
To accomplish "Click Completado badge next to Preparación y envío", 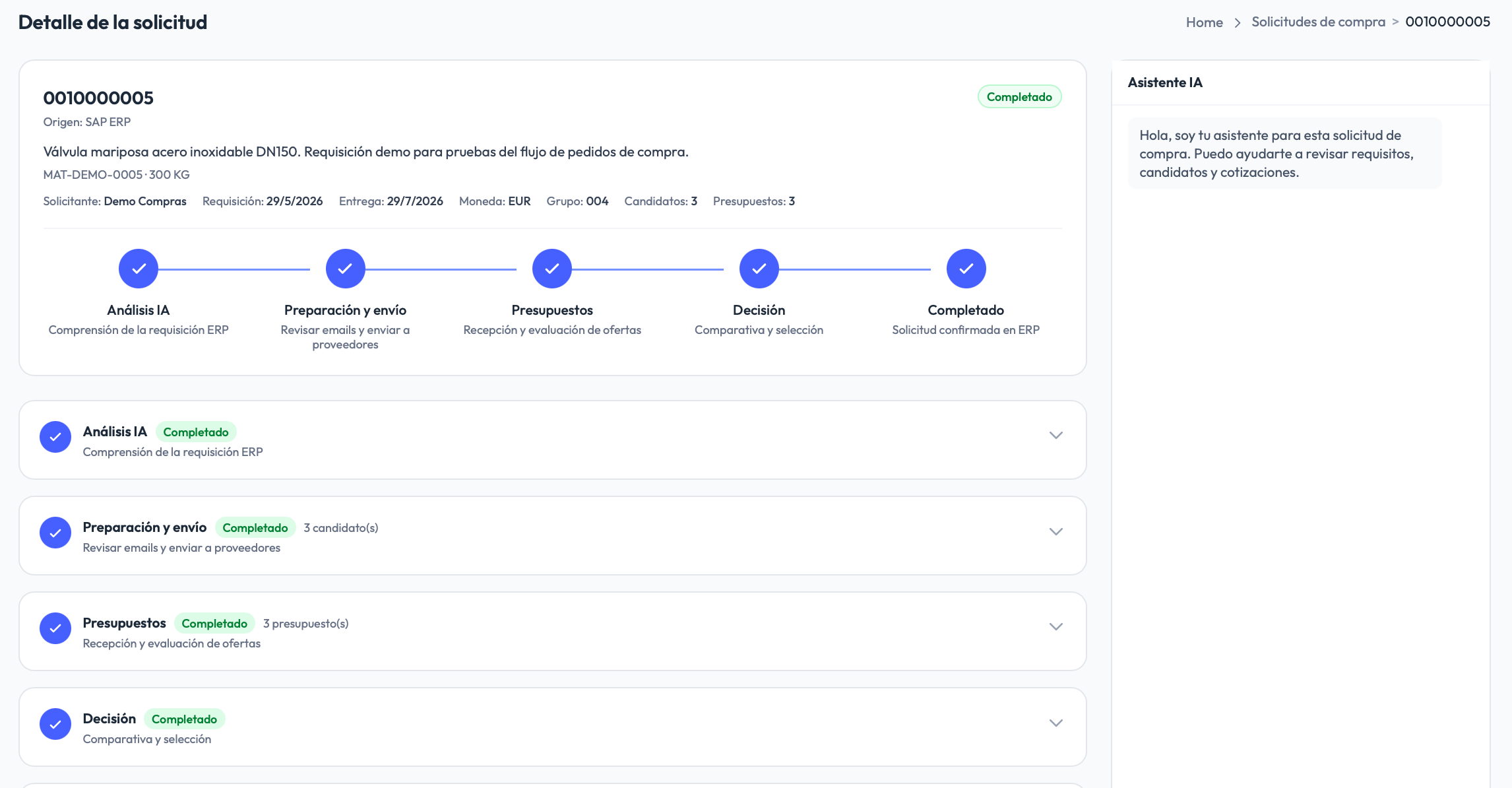I will click(255, 528).
